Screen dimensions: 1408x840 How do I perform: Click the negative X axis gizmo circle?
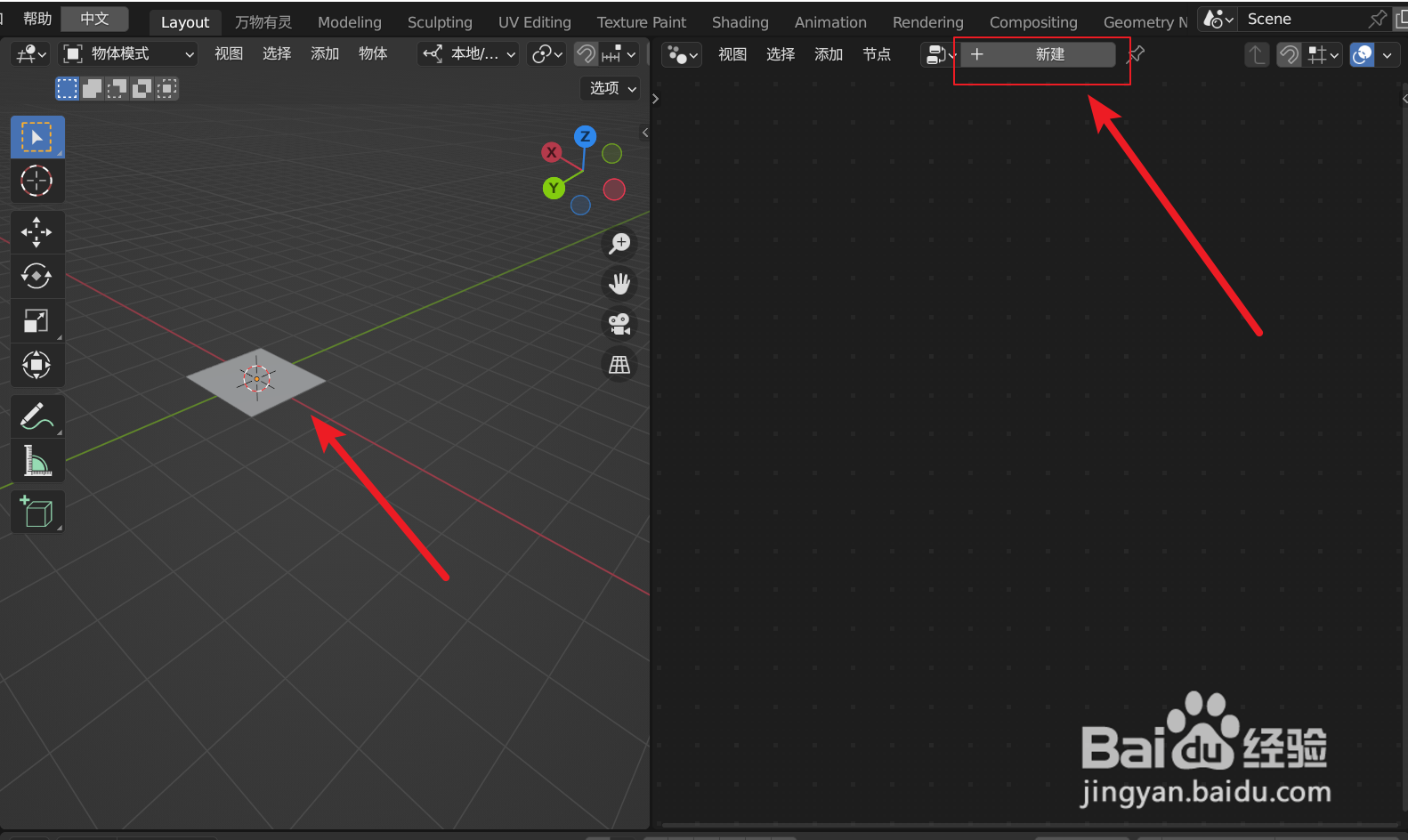(614, 189)
